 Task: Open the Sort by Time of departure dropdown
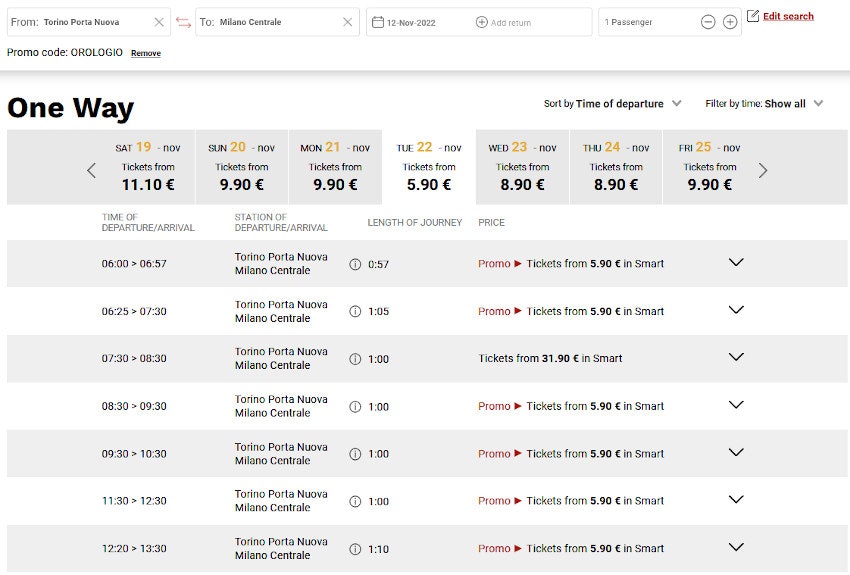click(x=677, y=103)
